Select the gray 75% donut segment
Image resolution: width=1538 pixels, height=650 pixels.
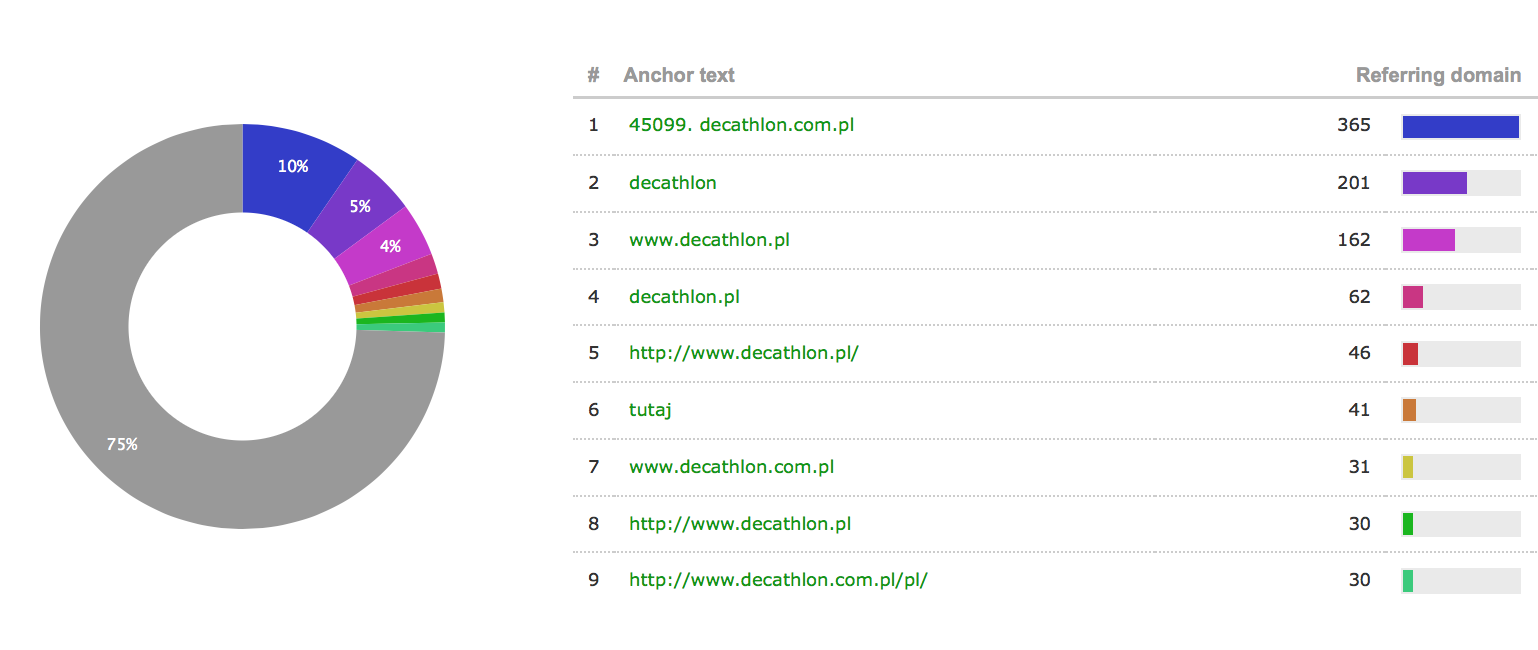(x=122, y=444)
